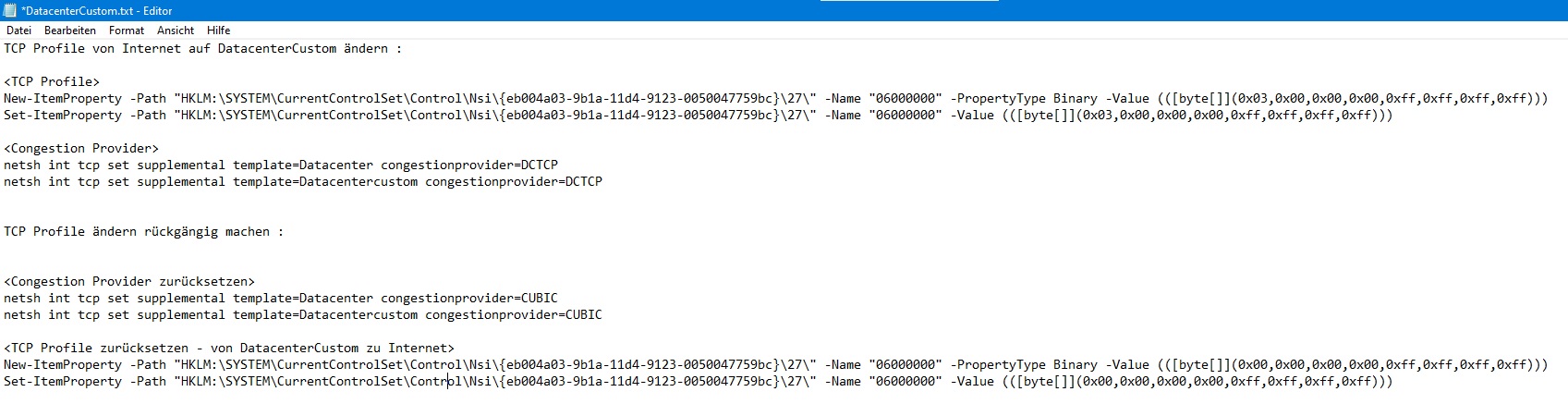The height and width of the screenshot is (404, 1568).
Task: Click CUBIC in the template=Datacenter line
Action: (540, 298)
